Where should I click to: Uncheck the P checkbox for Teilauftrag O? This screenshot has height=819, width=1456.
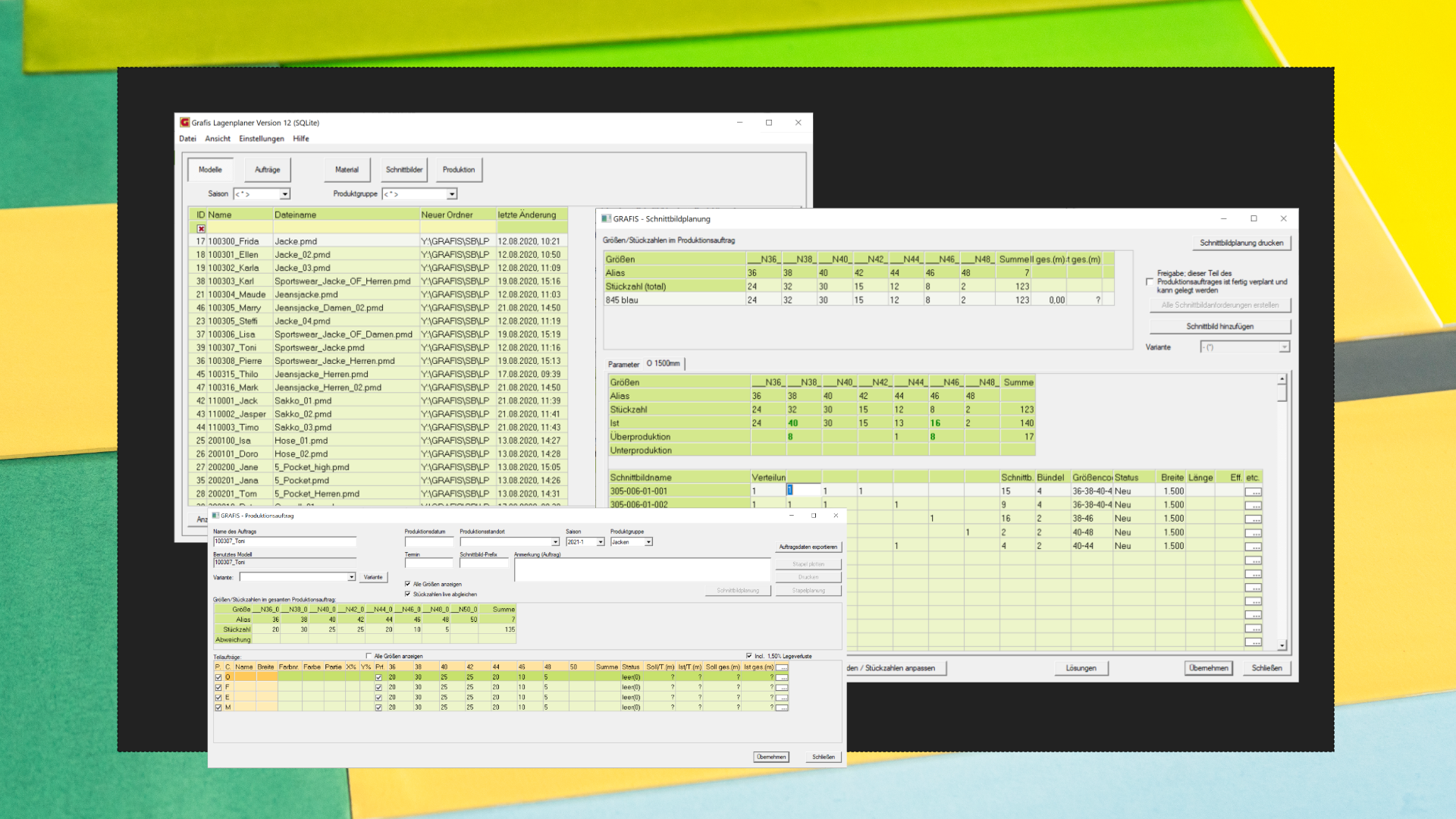218,677
